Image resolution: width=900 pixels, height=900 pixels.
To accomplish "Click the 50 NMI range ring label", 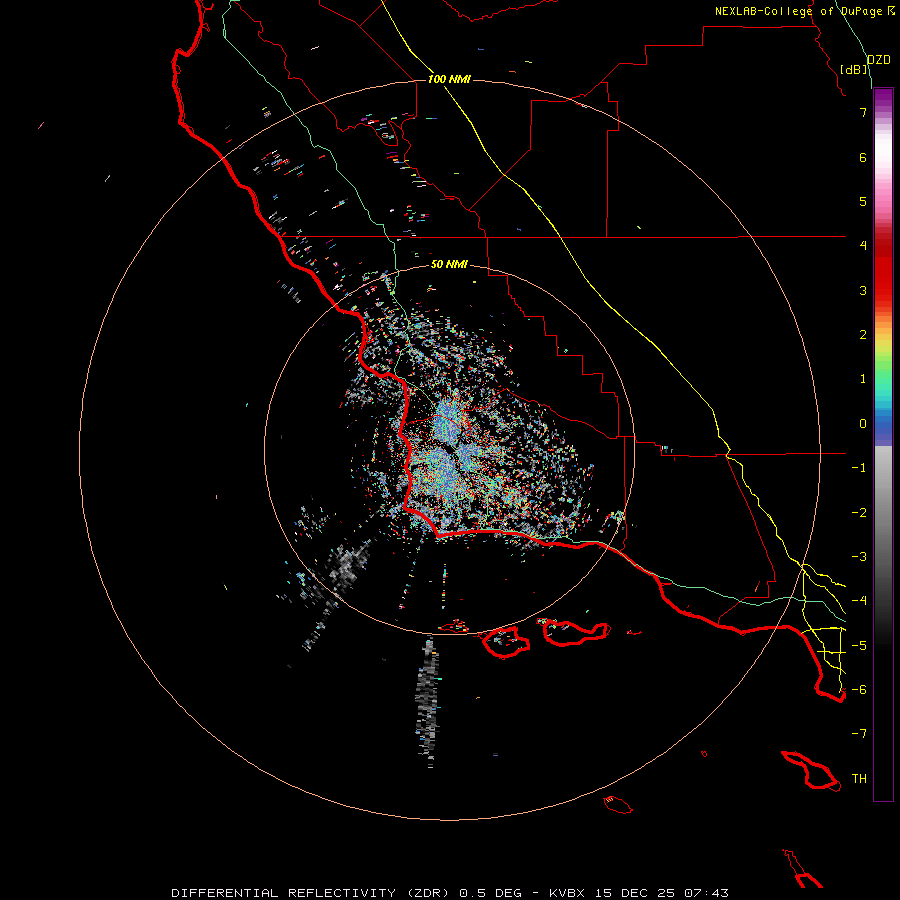I will pos(449,264).
